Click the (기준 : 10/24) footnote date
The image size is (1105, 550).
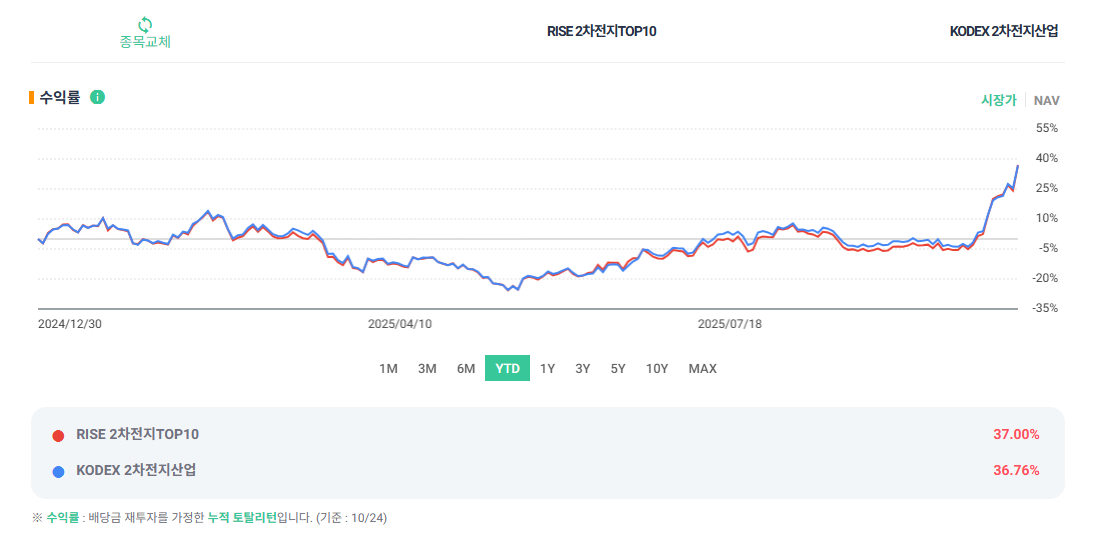[x=350, y=518]
